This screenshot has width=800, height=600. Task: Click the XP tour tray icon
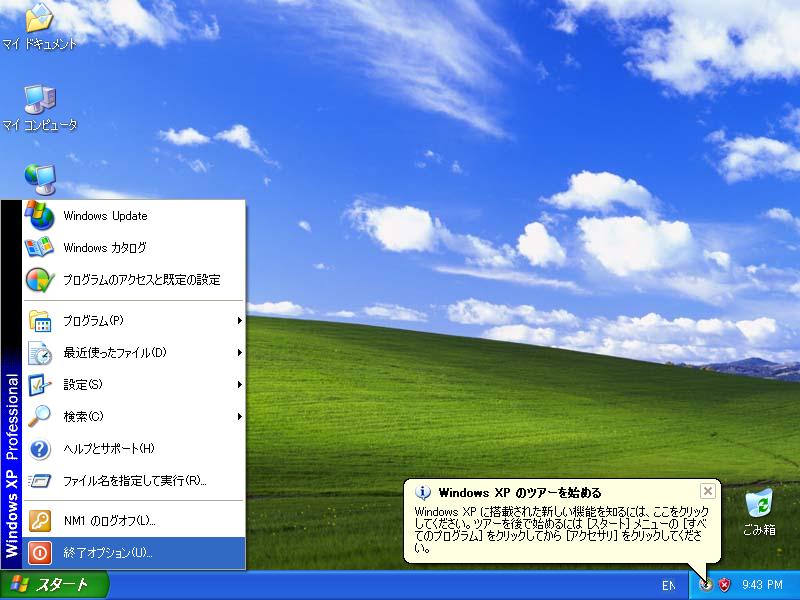(x=706, y=585)
